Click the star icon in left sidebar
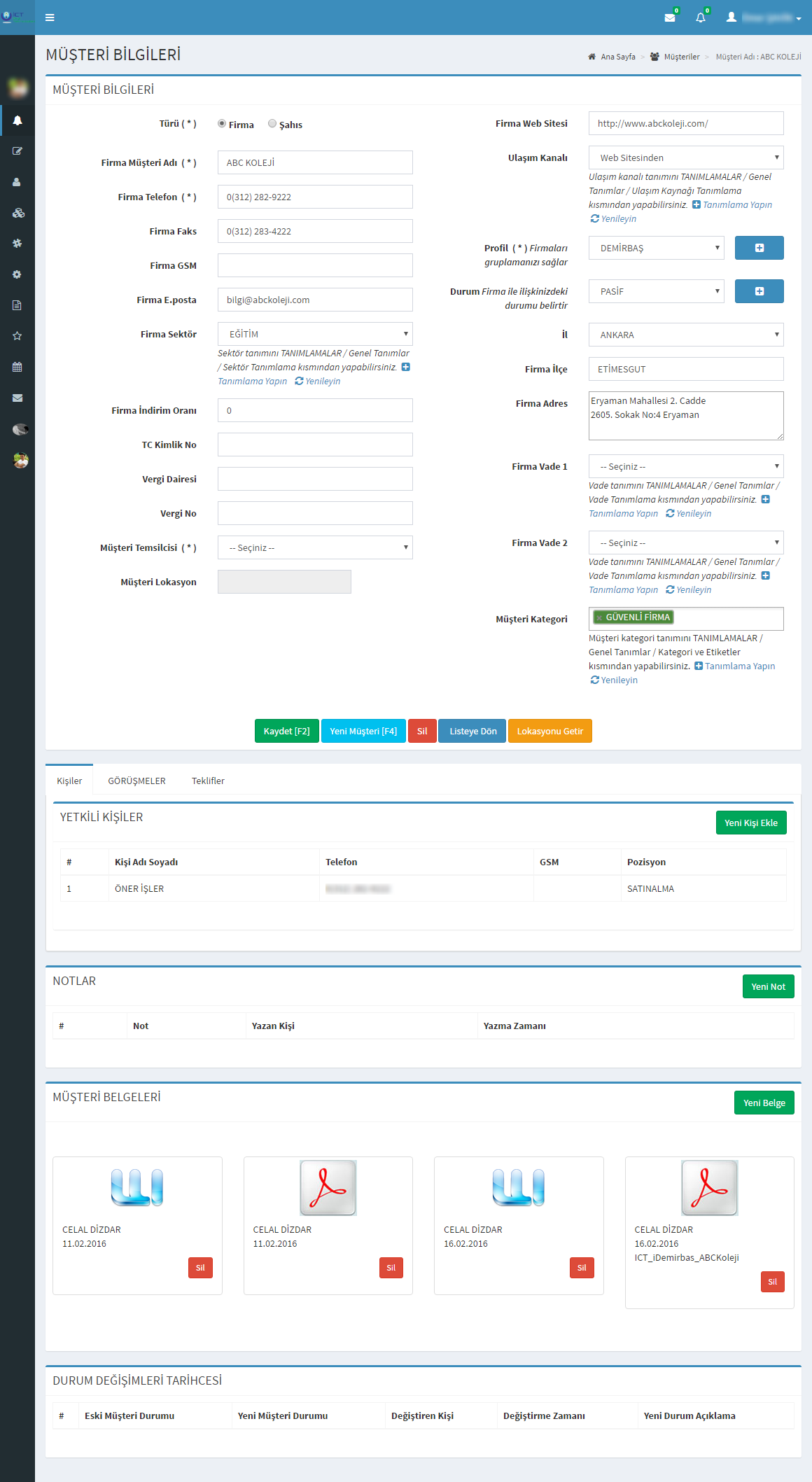The height and width of the screenshot is (1482, 812). [17, 336]
